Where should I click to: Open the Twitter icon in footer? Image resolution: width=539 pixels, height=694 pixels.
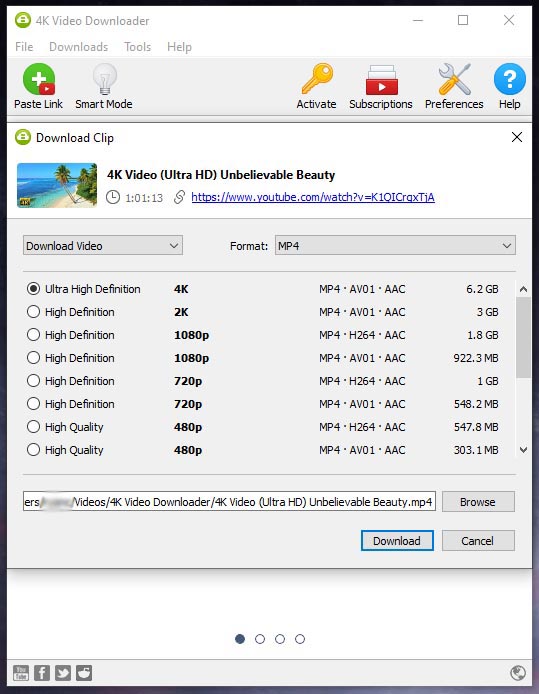[63, 673]
